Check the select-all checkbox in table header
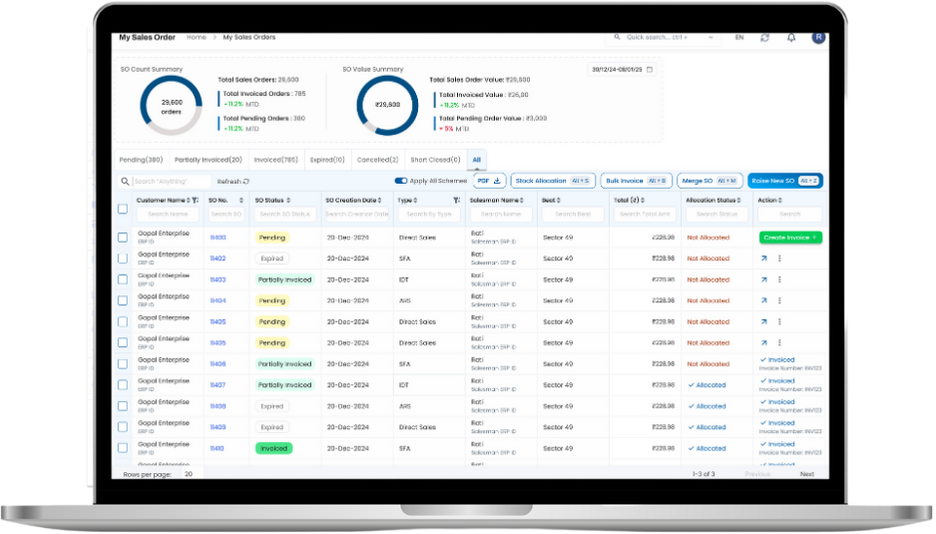The height and width of the screenshot is (534, 936). (x=123, y=208)
